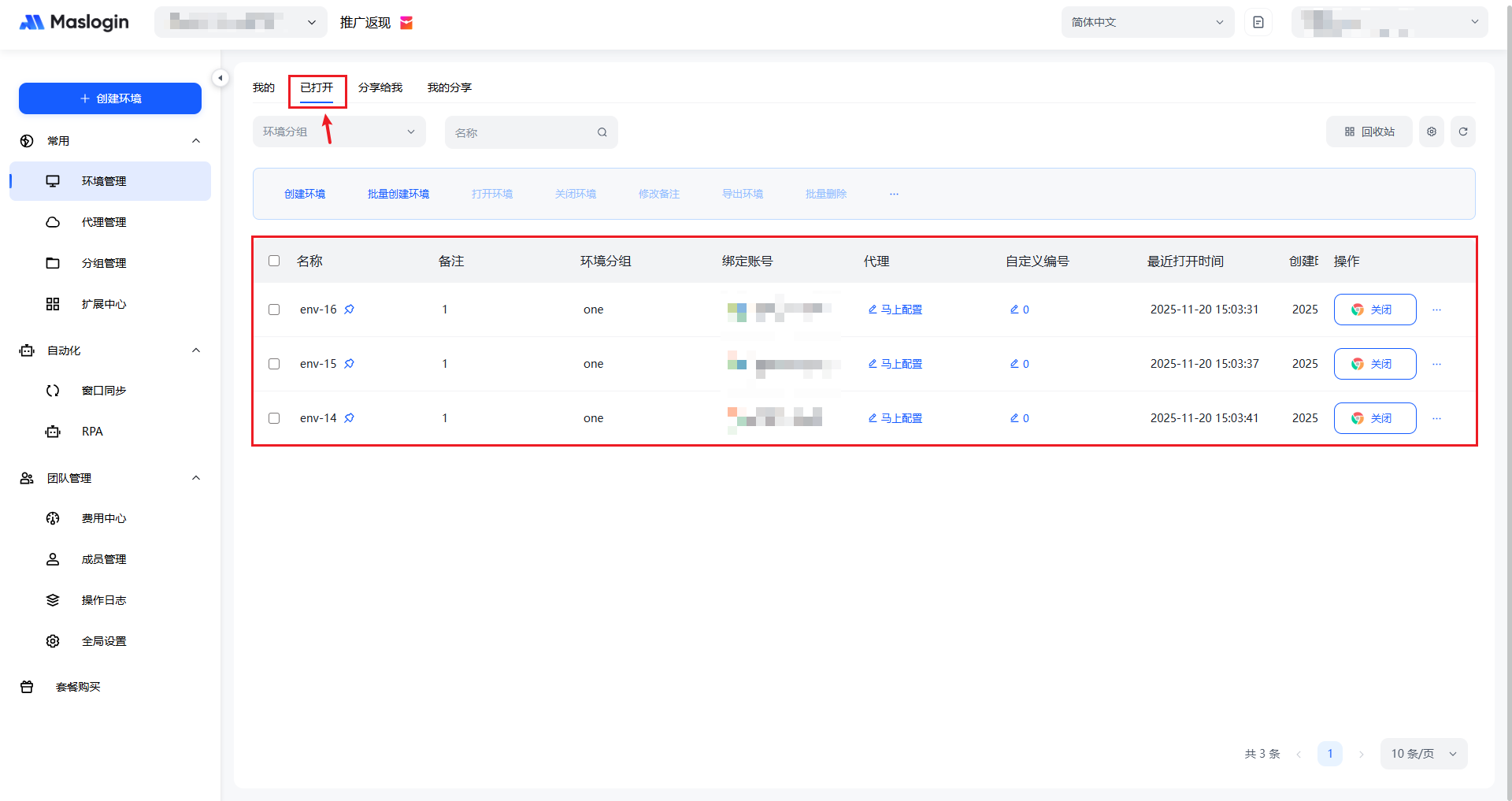Click the refresh icon in the toolbar

(x=1462, y=132)
